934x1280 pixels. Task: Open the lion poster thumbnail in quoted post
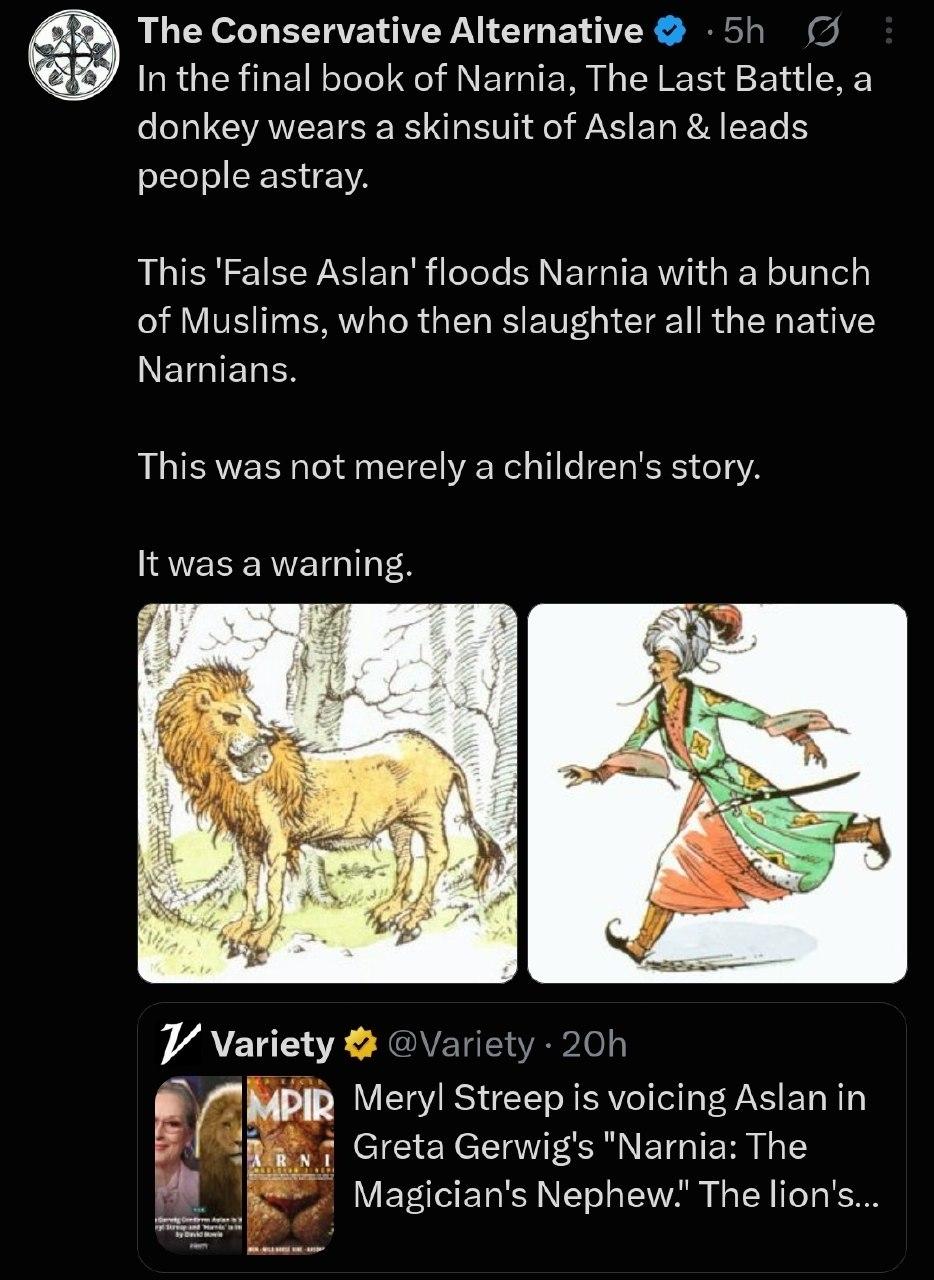[x=289, y=1160]
